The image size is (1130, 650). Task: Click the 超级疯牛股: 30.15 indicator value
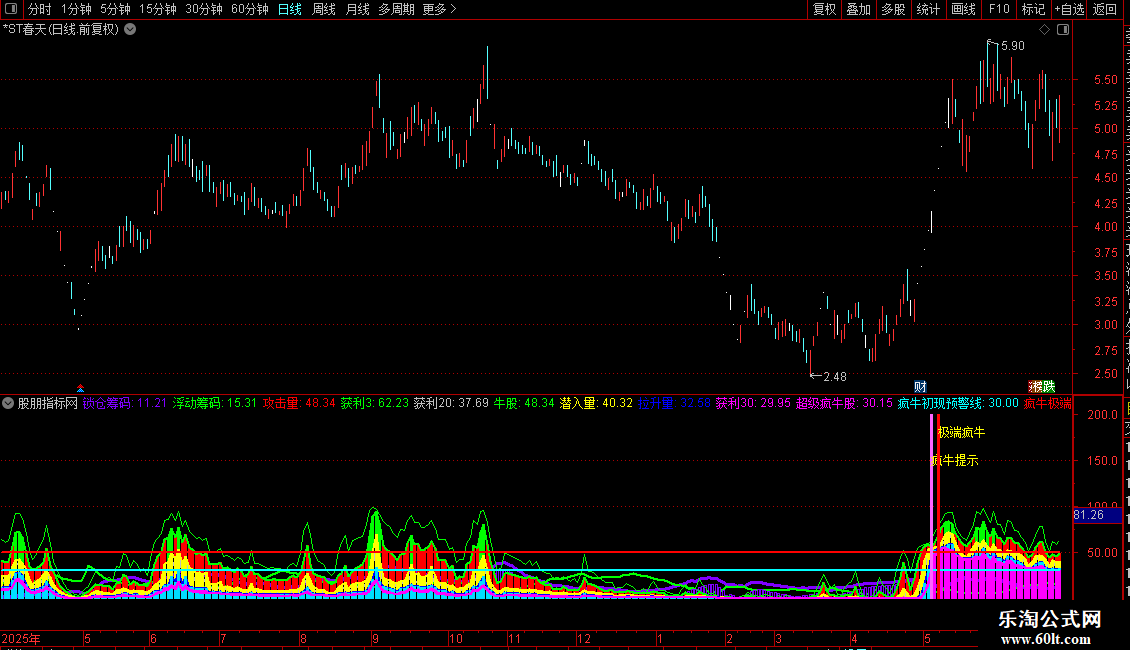tap(844, 404)
